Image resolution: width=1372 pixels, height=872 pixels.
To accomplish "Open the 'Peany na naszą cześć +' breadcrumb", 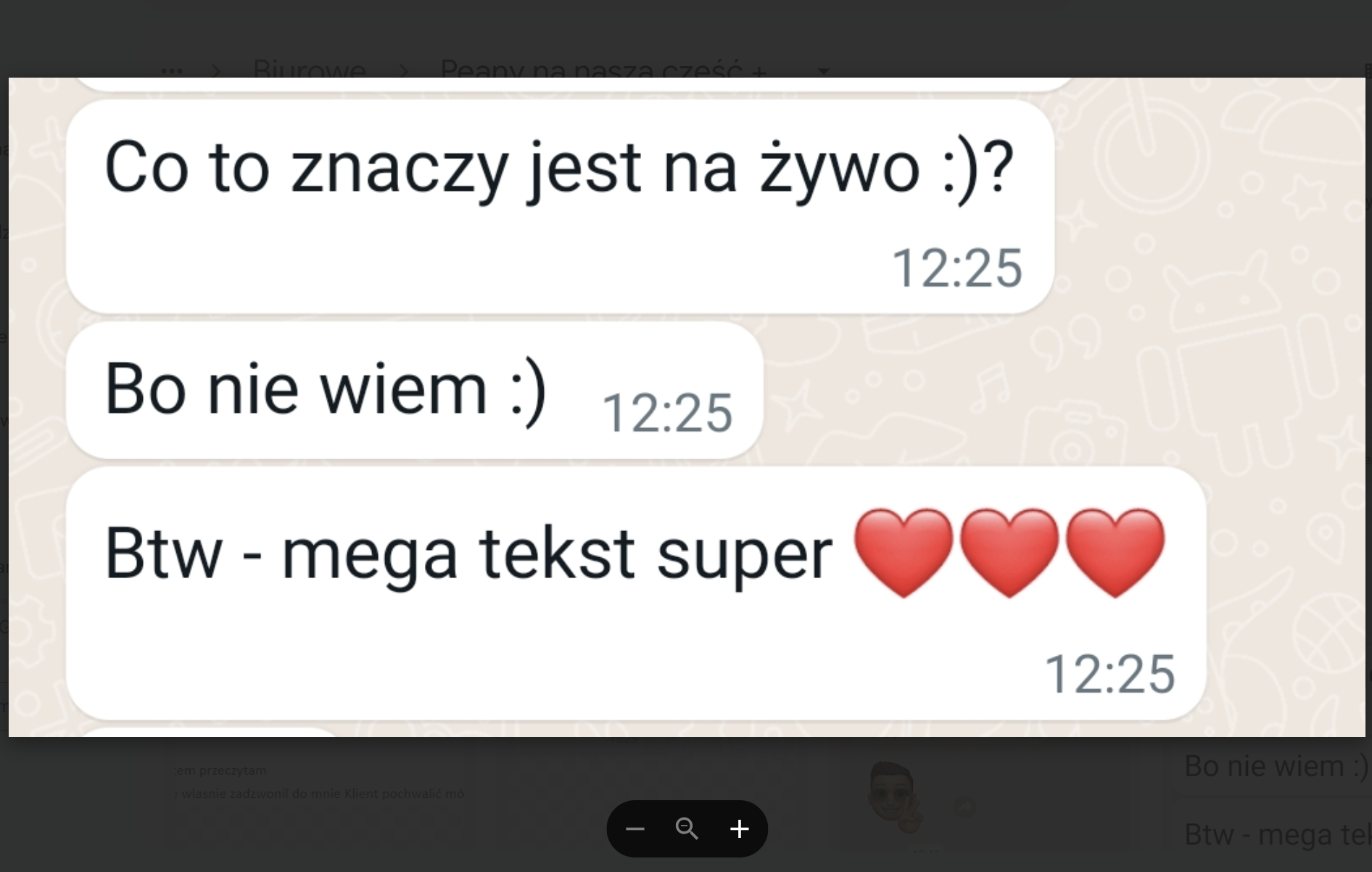I will (603, 69).
